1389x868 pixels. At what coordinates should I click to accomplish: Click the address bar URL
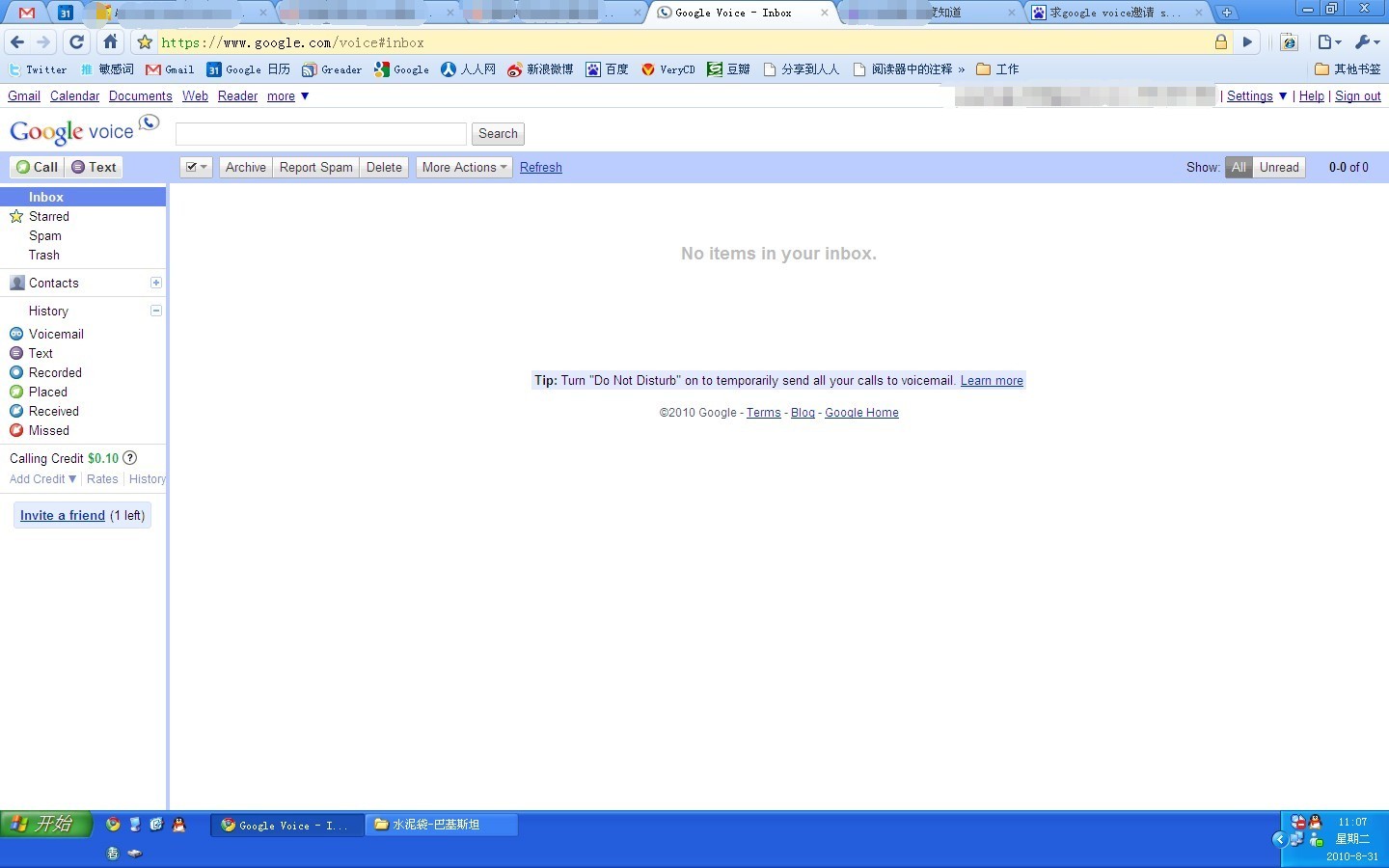293,42
